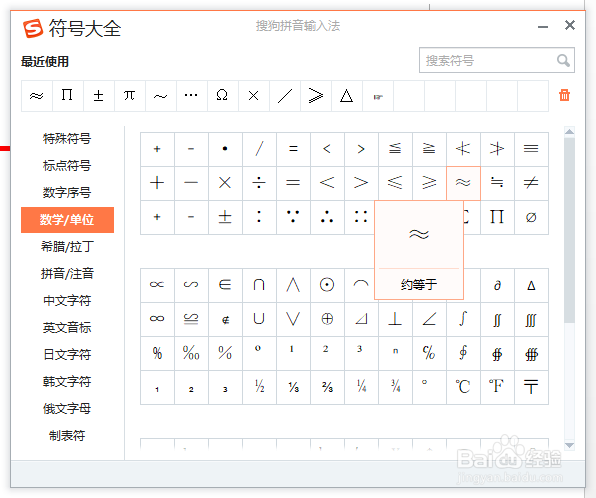Screen dimensions: 596x498
Task: Go to 制表符 category
Action: (67, 436)
